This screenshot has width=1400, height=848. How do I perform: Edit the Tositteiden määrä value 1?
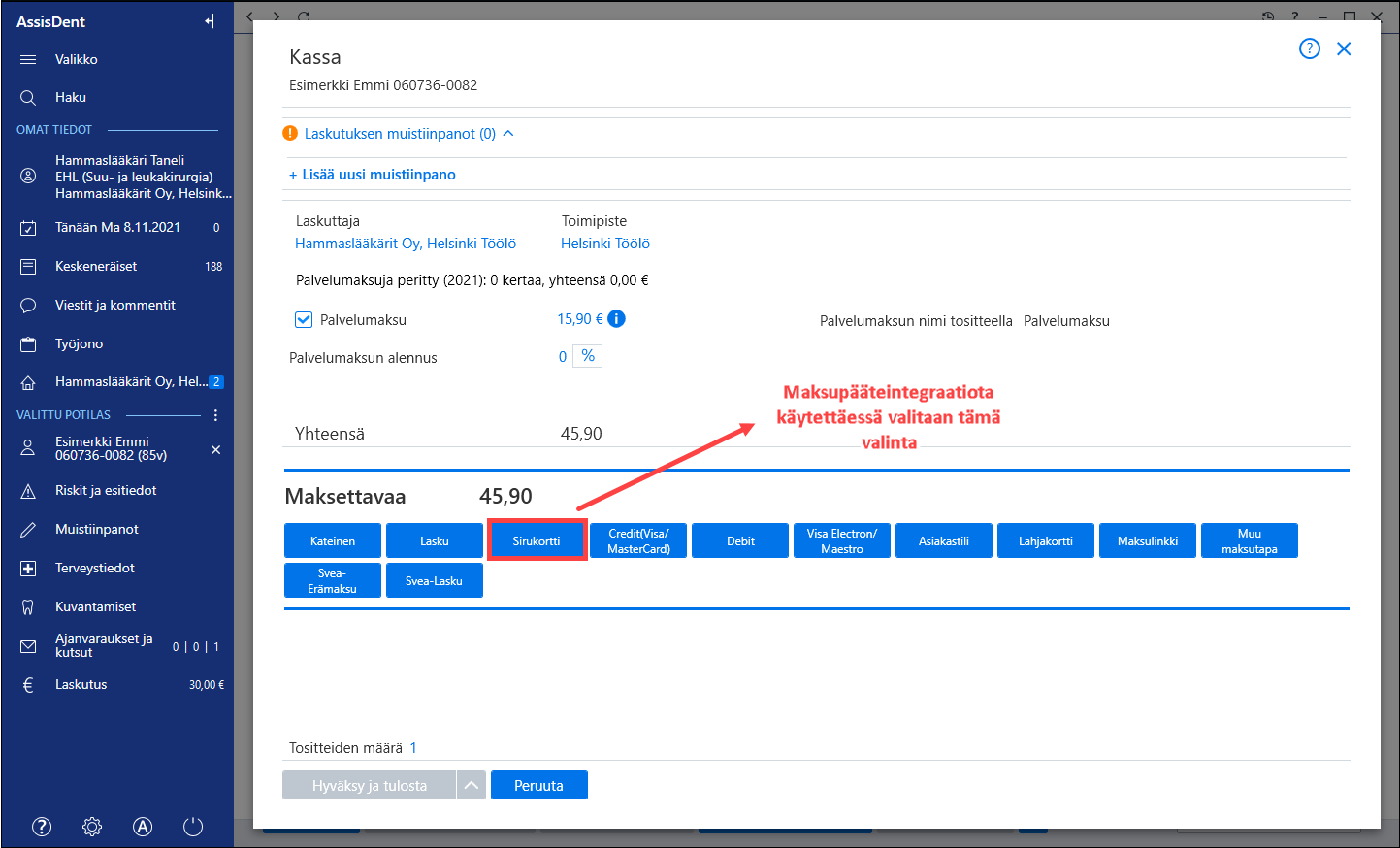coord(413,748)
